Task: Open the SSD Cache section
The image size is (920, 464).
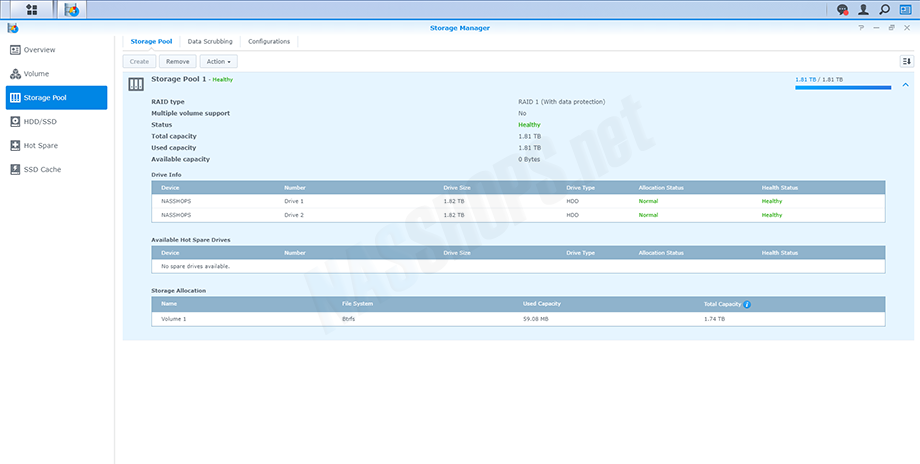Action: click(56, 170)
